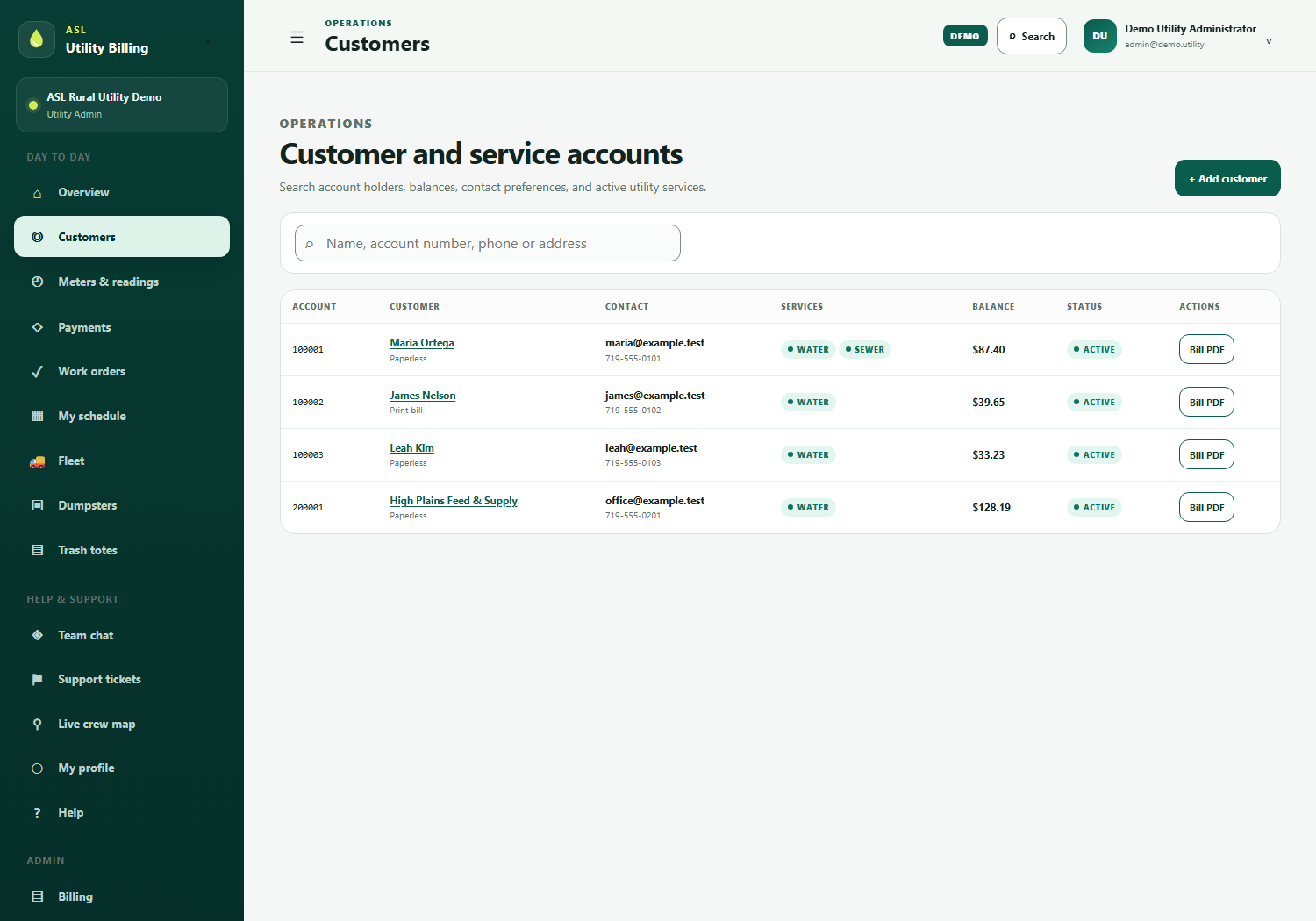Image resolution: width=1316 pixels, height=921 pixels.
Task: Click the Dumpsters icon in the sidebar
Action: click(x=37, y=505)
